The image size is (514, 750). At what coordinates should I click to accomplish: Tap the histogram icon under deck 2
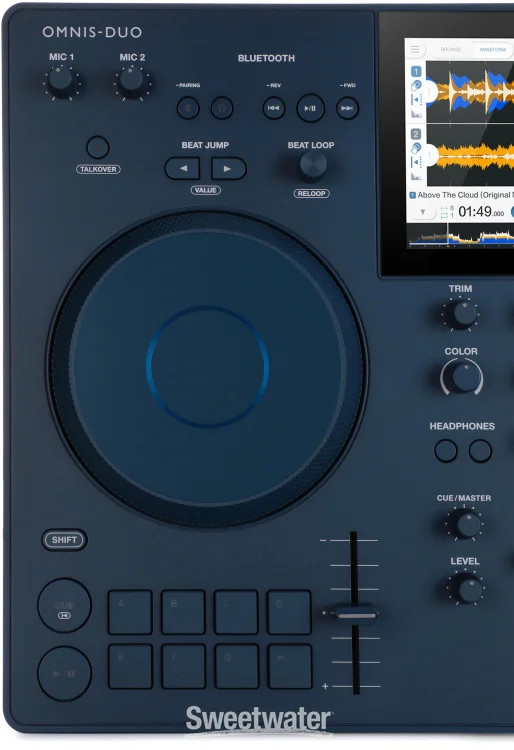416,176
